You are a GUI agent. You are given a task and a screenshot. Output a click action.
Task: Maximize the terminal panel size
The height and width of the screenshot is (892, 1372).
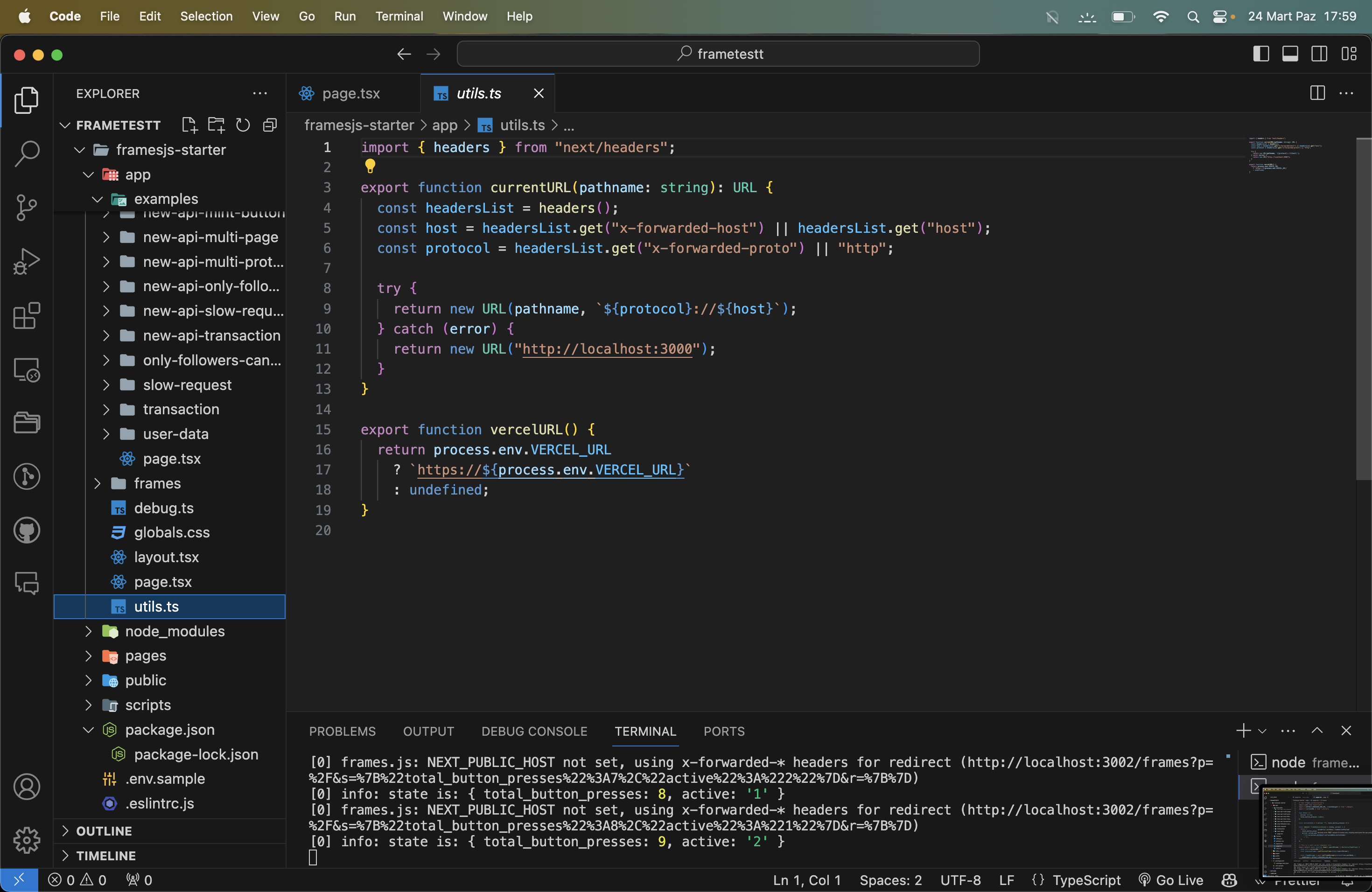[1317, 731]
